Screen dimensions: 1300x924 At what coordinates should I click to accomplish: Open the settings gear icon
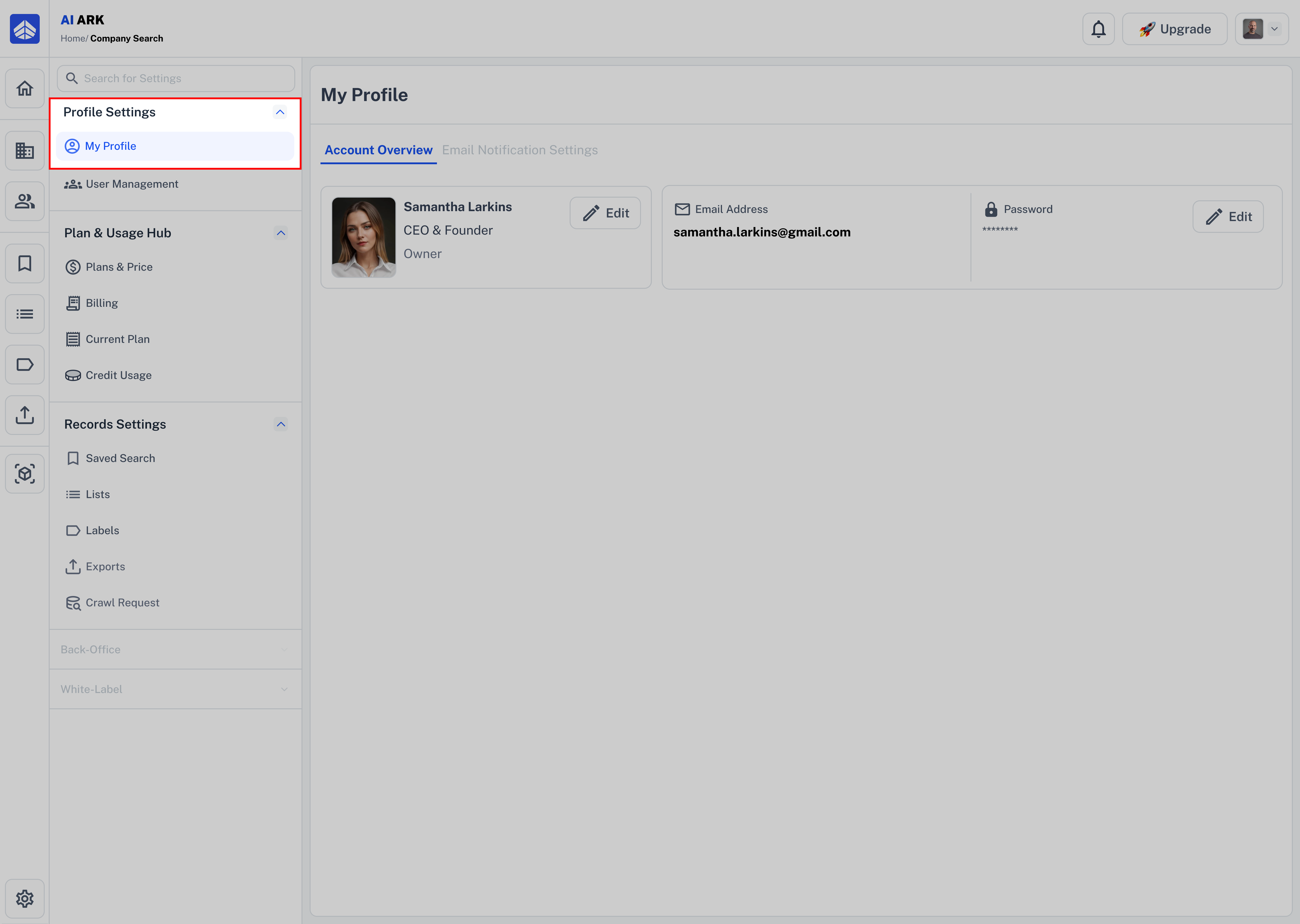tap(24, 899)
